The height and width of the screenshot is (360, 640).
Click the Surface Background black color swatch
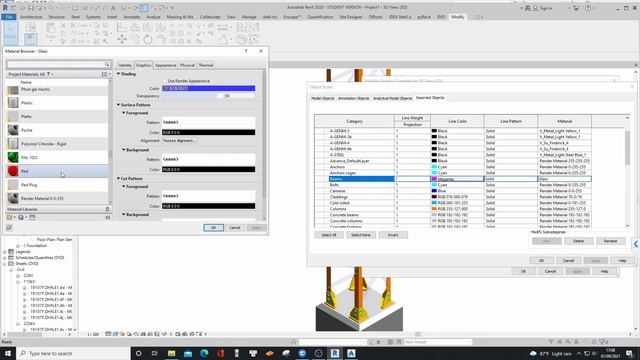(x=209, y=169)
